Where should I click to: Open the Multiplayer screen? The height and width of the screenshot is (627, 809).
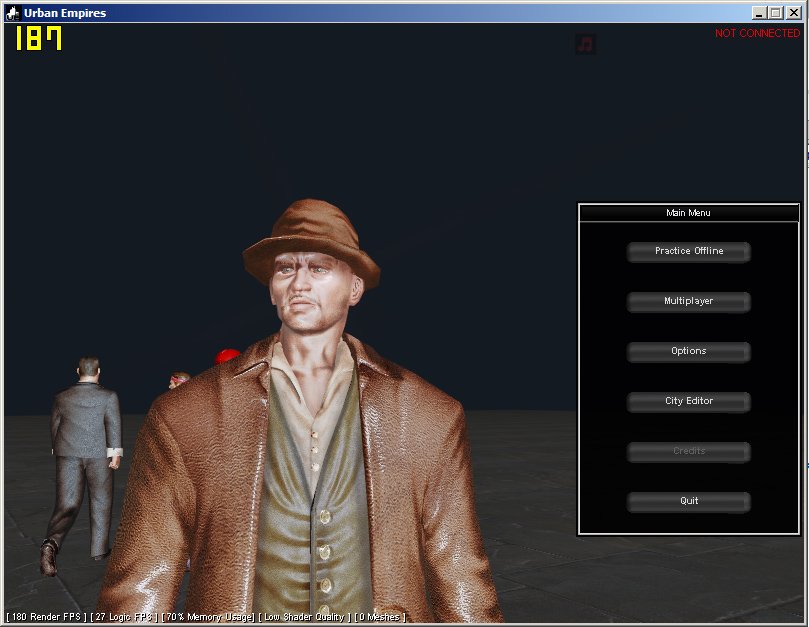[x=688, y=302]
